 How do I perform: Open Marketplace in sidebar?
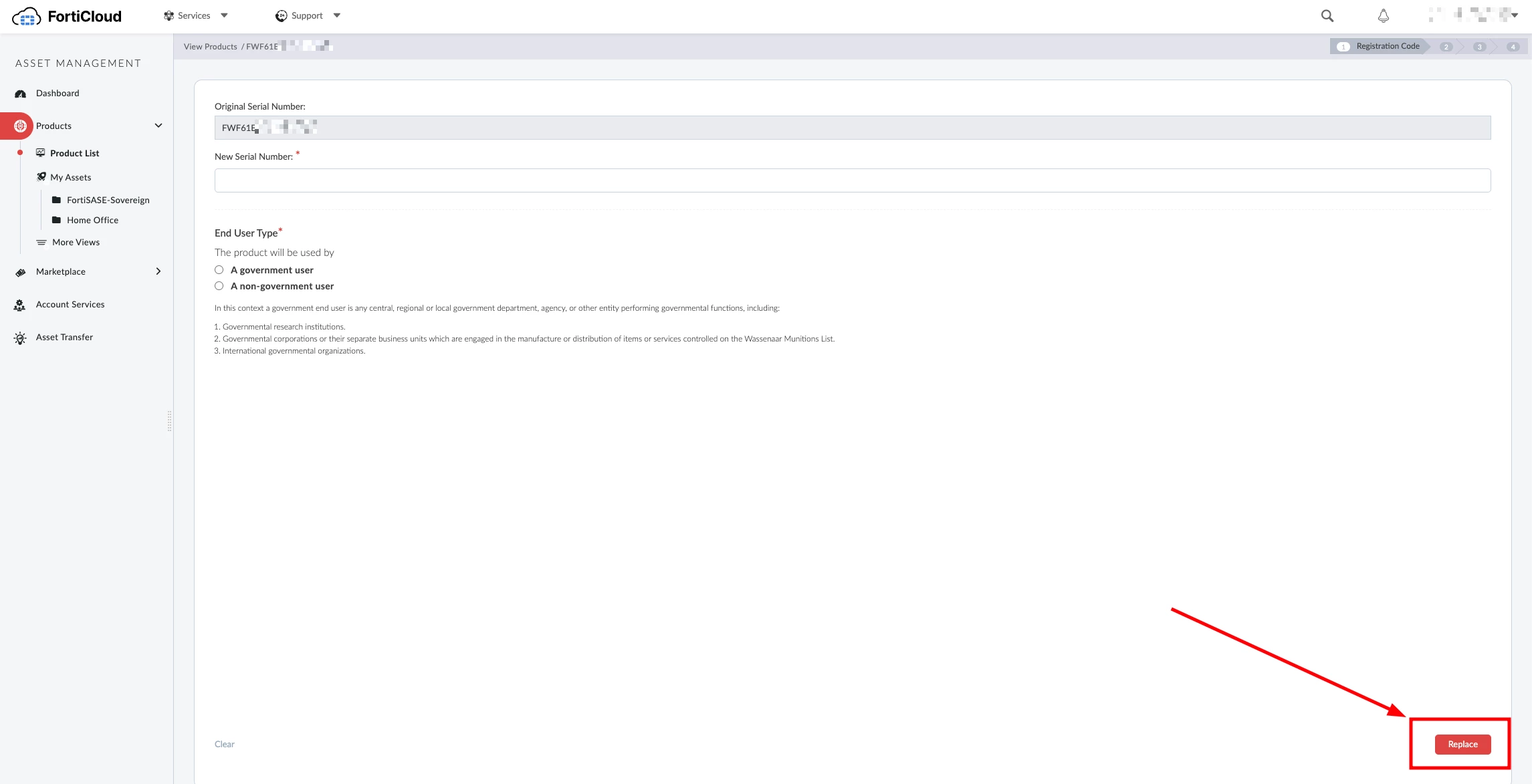(61, 271)
